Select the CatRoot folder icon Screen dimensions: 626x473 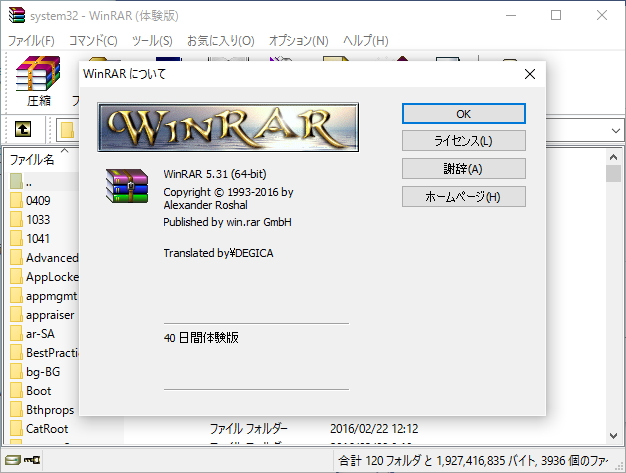(16, 428)
